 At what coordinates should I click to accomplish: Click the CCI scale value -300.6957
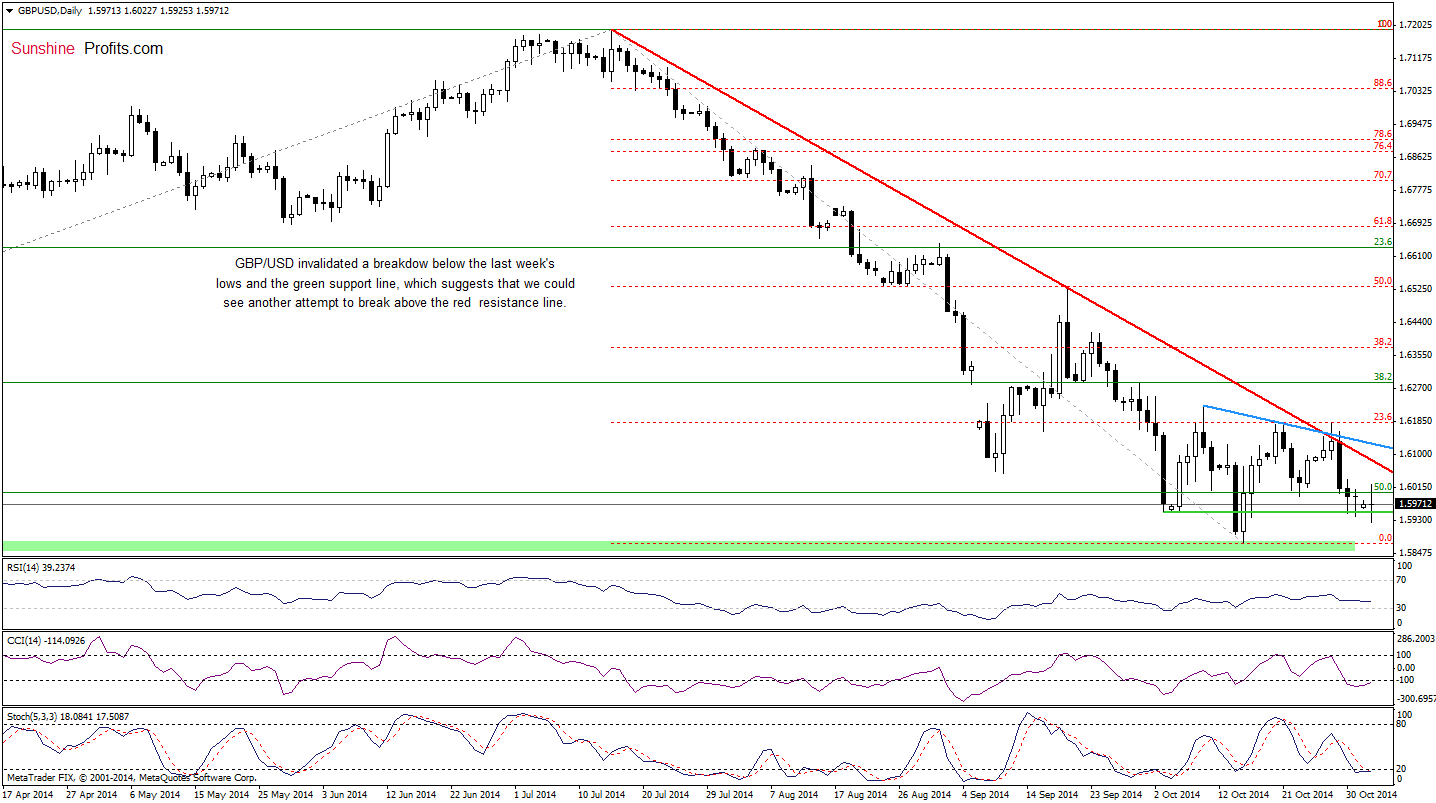pos(1415,699)
